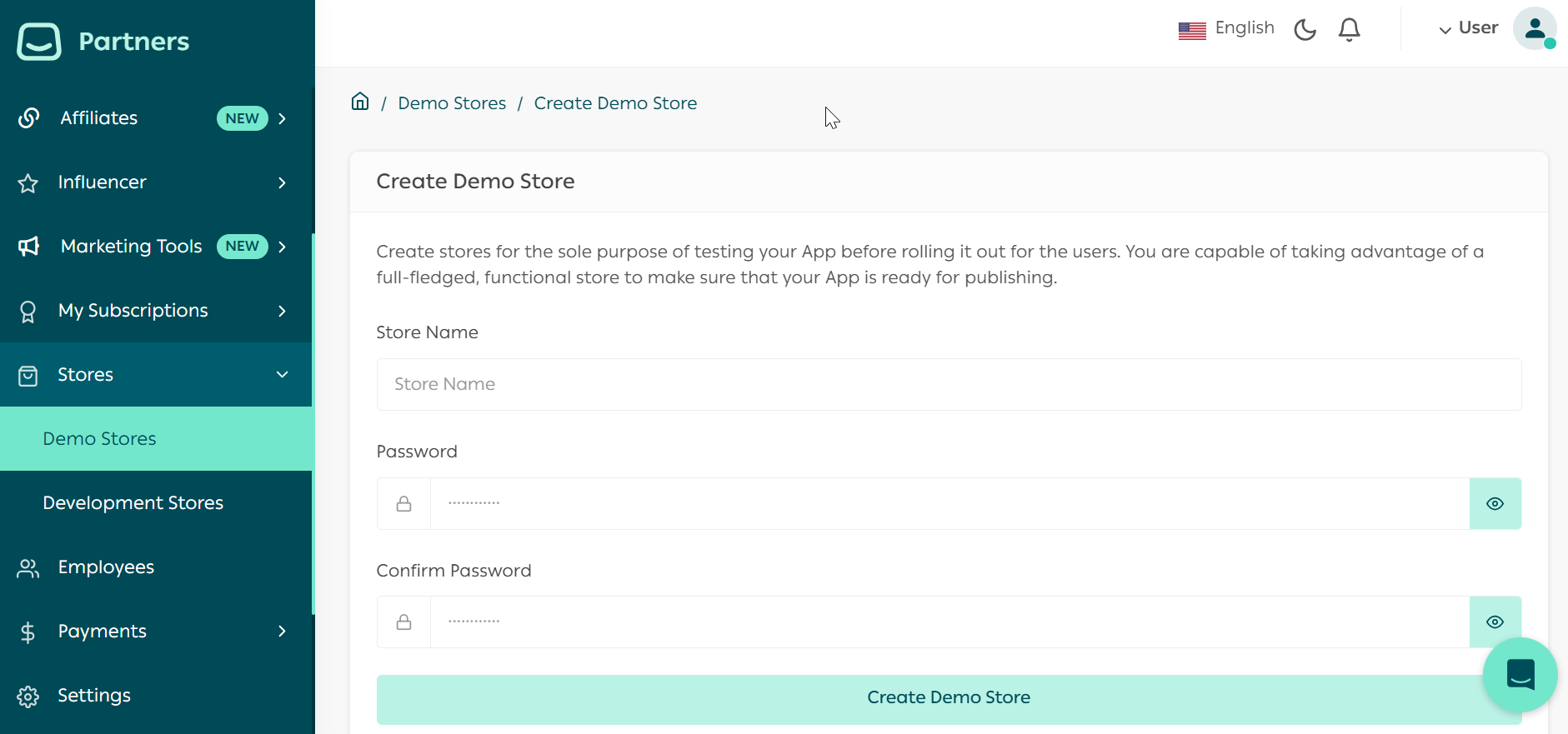This screenshot has height=734, width=1568.
Task: Open the Payments menu item
Action: [156, 632]
